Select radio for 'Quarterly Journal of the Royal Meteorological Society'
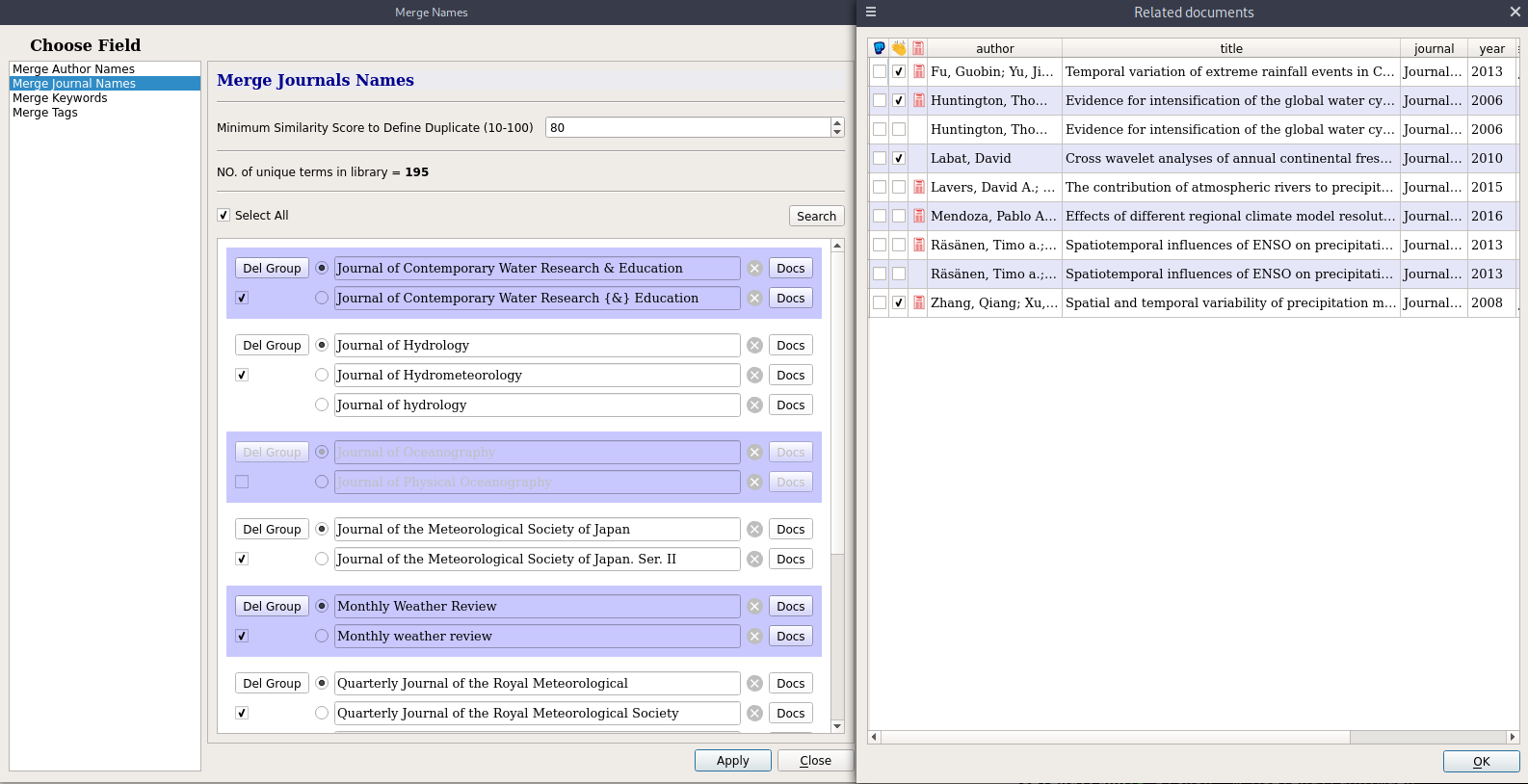 coord(322,714)
